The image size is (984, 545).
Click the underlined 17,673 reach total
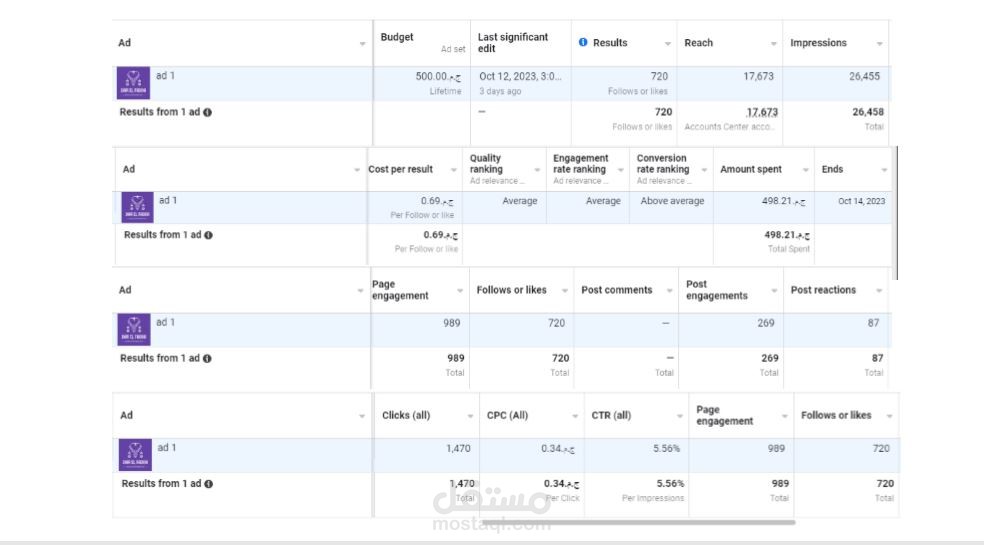(762, 112)
